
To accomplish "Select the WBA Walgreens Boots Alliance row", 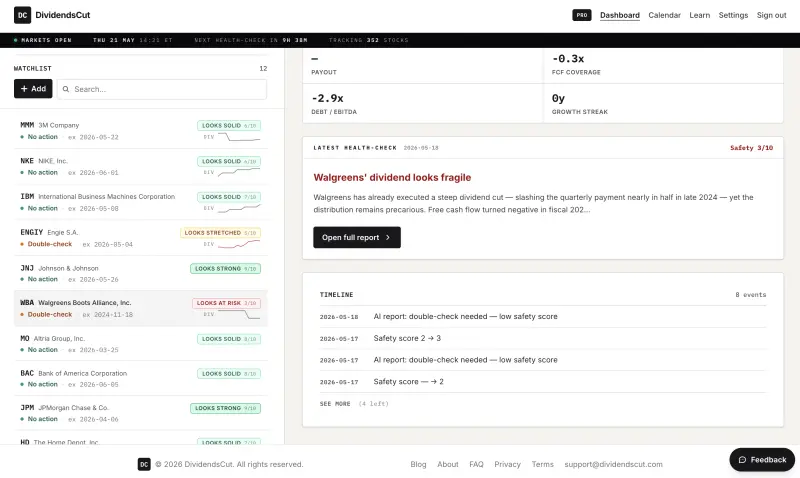I will 141,309.
